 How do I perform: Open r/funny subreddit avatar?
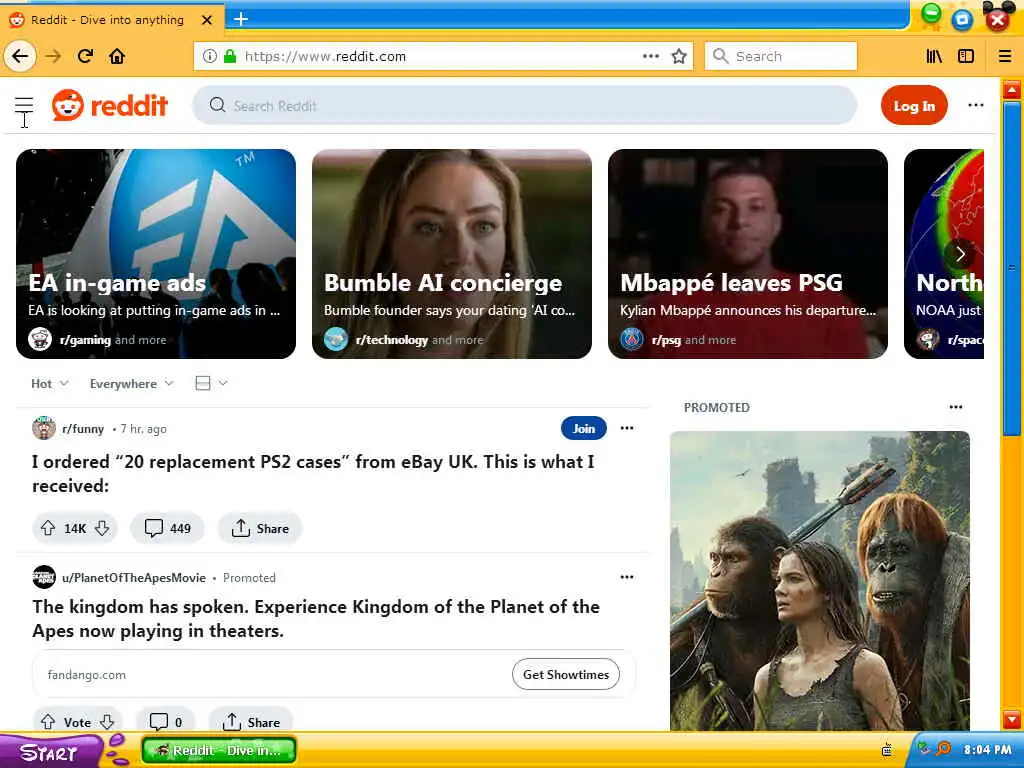tap(44, 428)
